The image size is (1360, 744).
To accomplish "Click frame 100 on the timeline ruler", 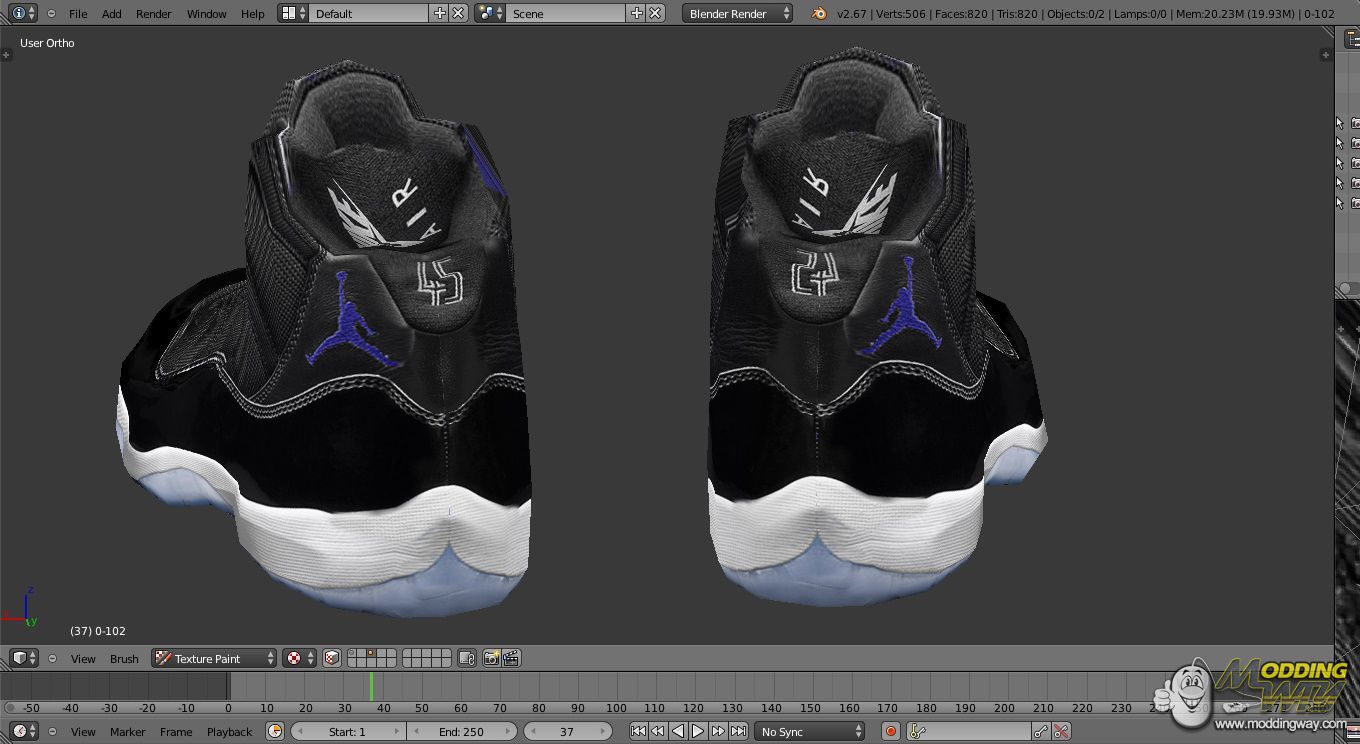I will (617, 708).
